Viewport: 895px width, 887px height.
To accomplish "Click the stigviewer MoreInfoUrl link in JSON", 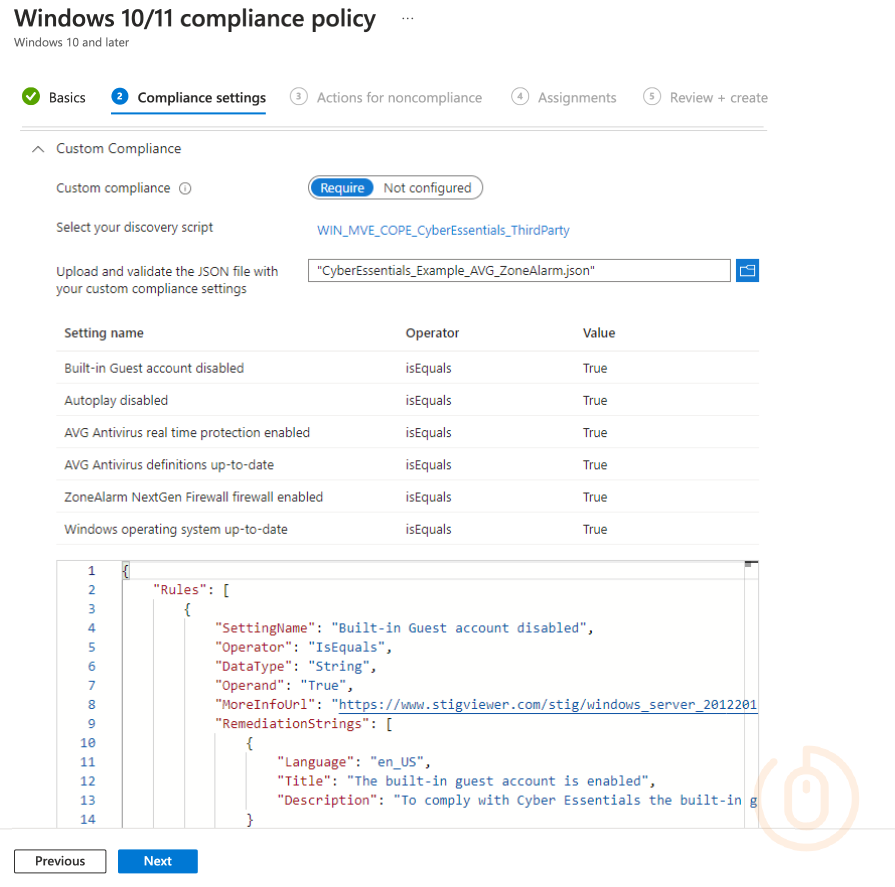I will (545, 705).
